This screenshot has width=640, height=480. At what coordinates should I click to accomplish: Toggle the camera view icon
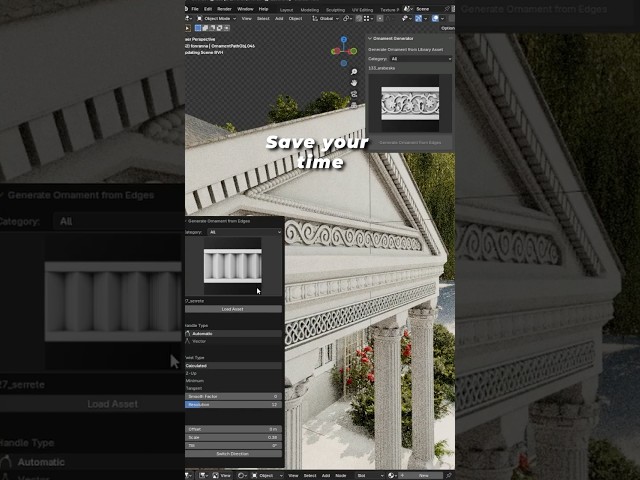click(354, 94)
